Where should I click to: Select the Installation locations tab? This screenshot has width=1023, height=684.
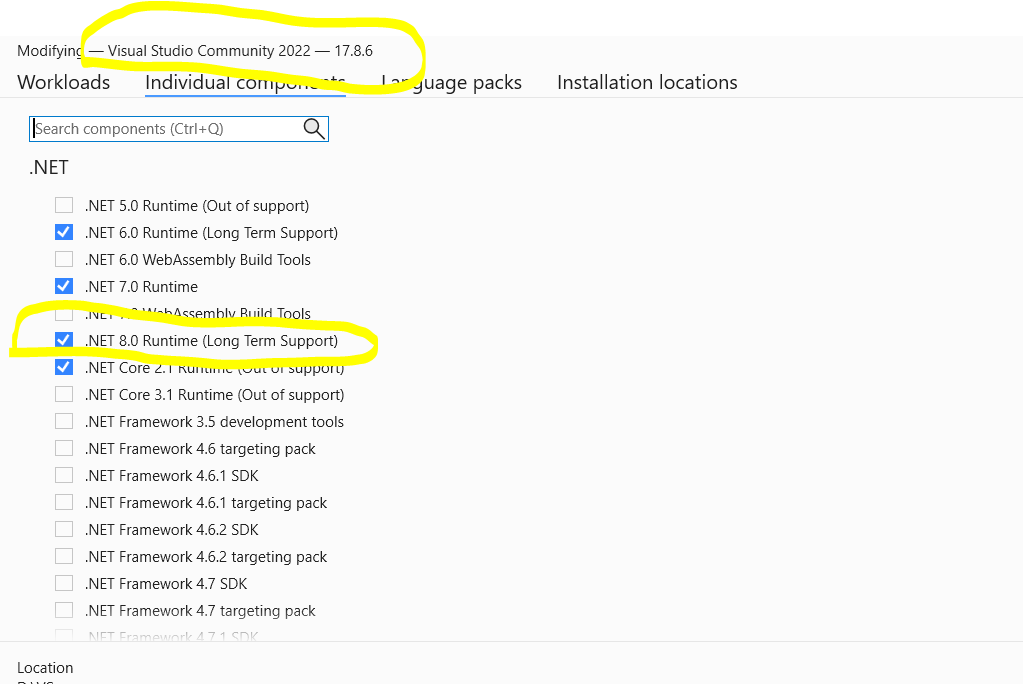tap(646, 82)
